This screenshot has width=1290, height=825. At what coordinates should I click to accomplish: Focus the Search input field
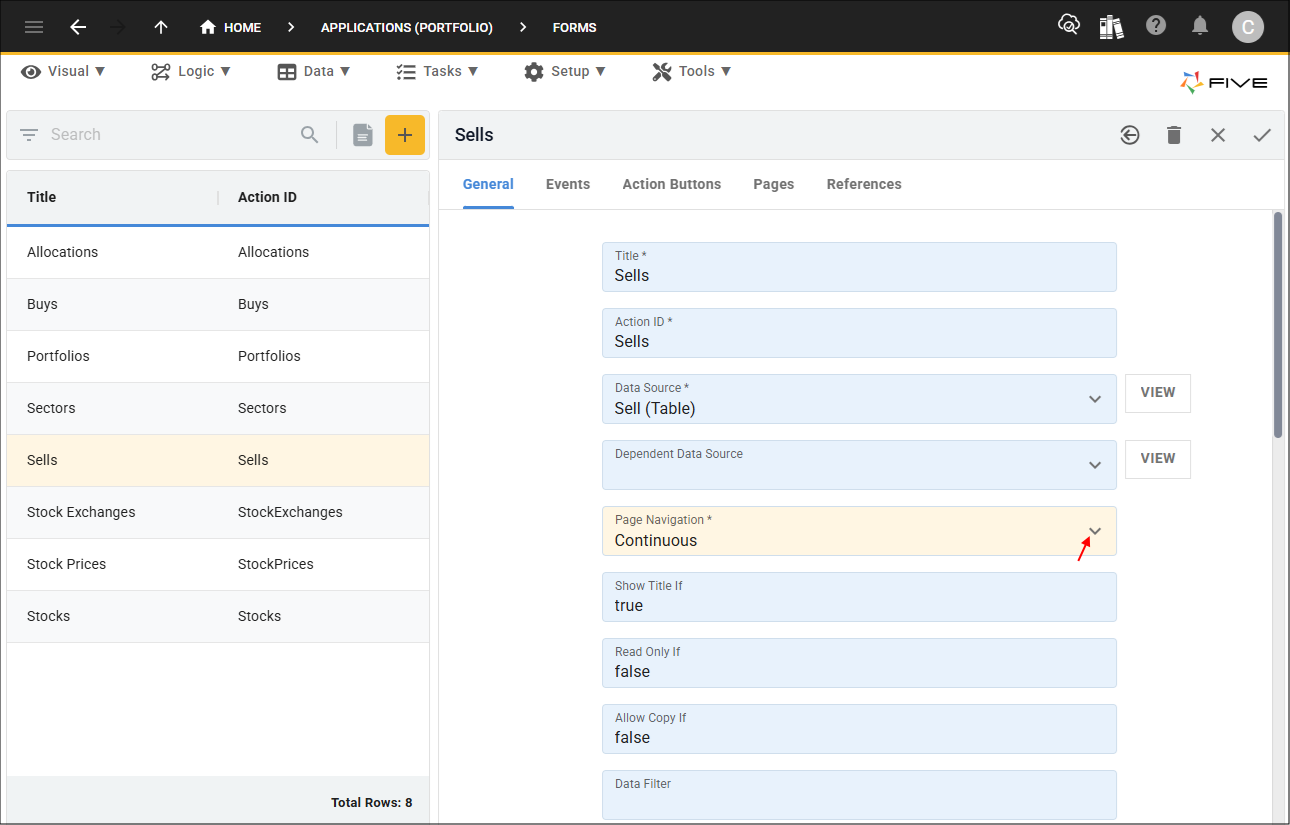point(170,134)
